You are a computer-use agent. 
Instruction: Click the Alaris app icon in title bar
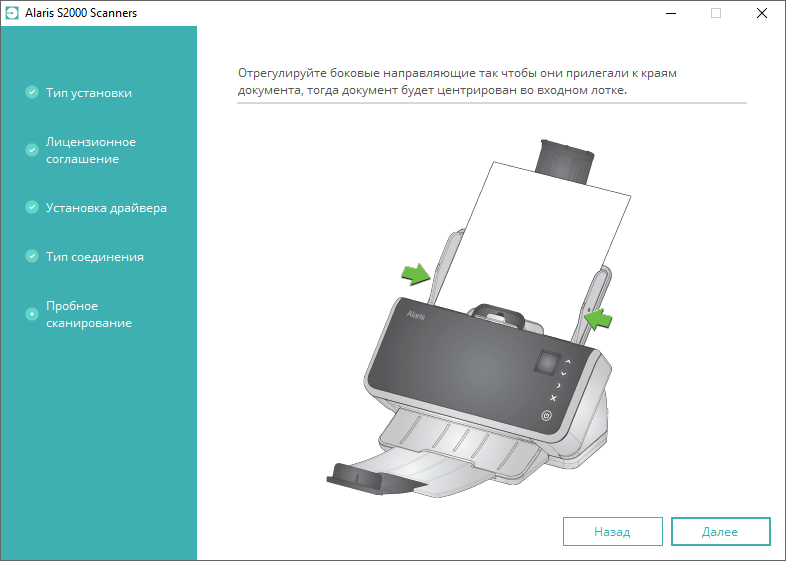[x=12, y=13]
